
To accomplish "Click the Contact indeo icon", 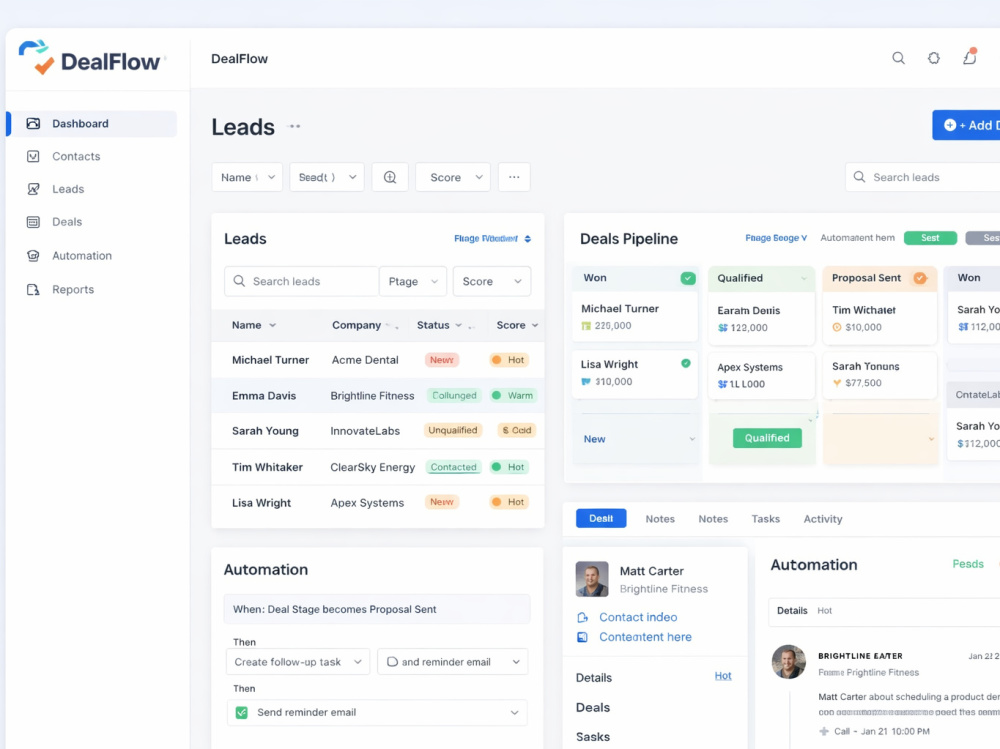I will [582, 618].
